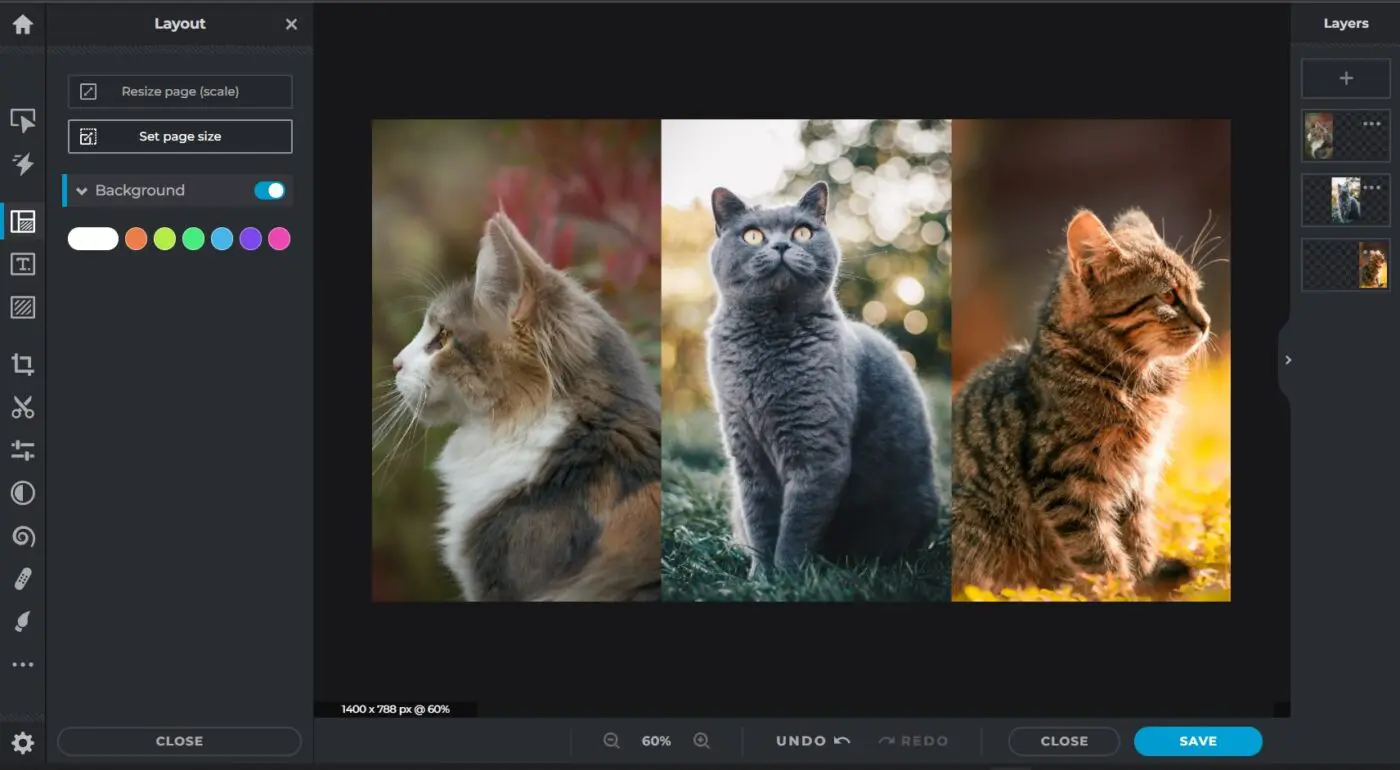Select the Arrange tool
Image resolution: width=1400 pixels, height=770 pixels.
tap(22, 120)
